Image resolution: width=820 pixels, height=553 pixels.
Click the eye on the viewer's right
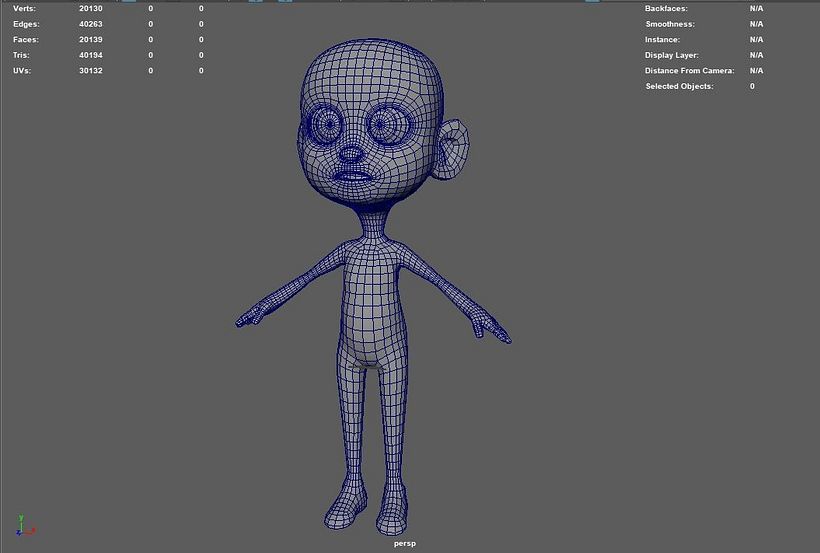coord(383,123)
